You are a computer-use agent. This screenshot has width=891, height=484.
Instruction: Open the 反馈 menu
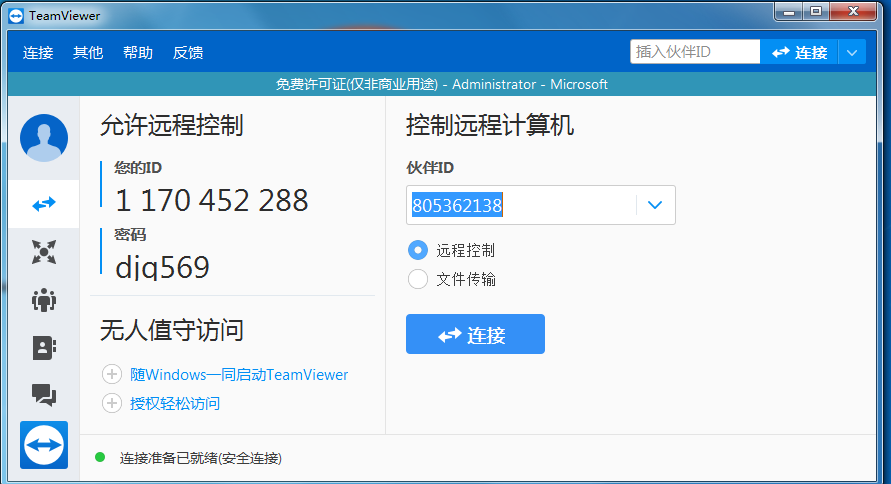pos(188,53)
